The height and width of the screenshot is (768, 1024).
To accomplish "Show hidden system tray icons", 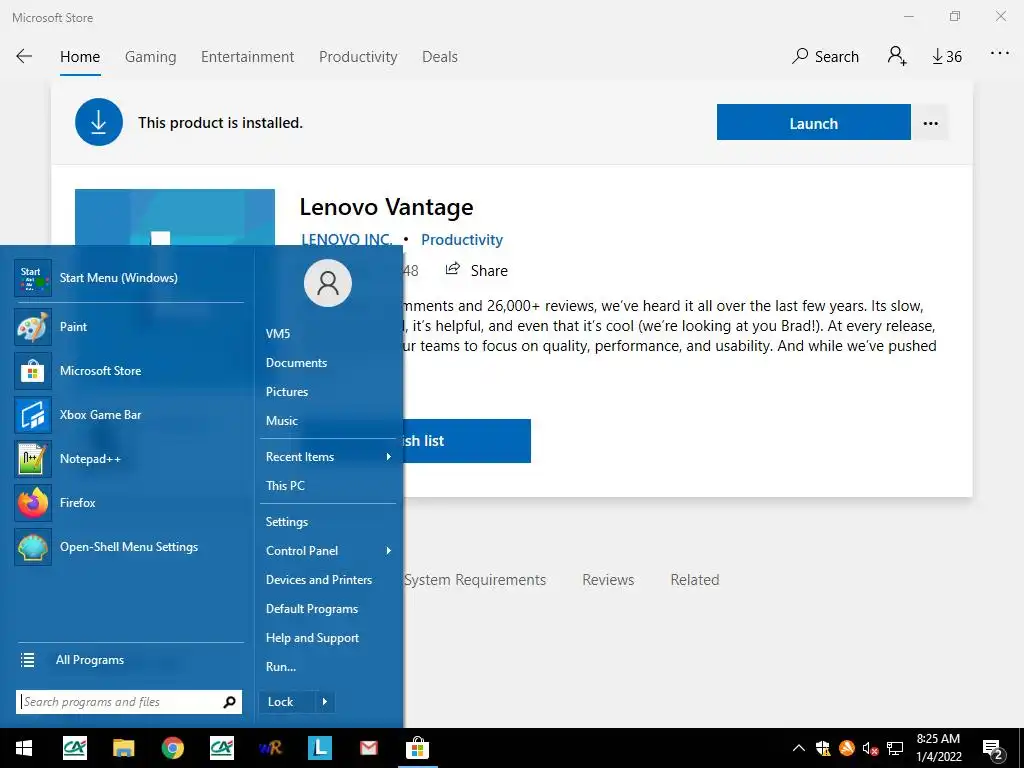I will point(798,748).
